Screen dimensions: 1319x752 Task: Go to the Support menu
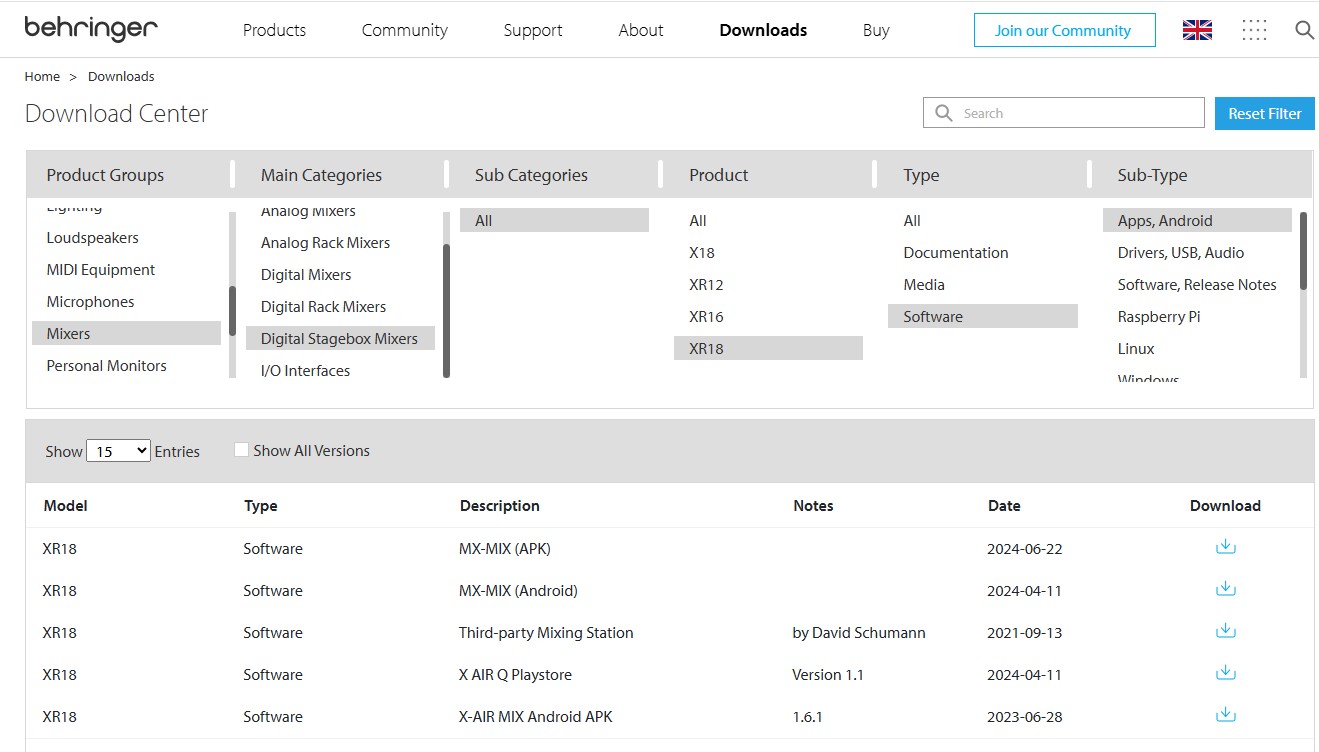click(532, 30)
